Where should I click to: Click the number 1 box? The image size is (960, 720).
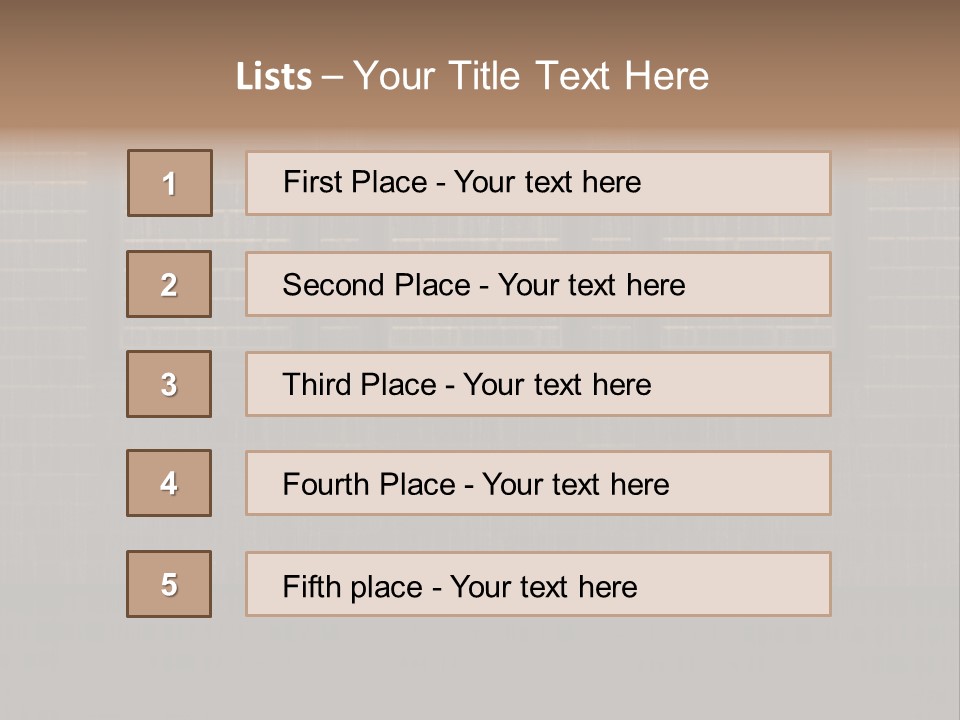click(170, 183)
